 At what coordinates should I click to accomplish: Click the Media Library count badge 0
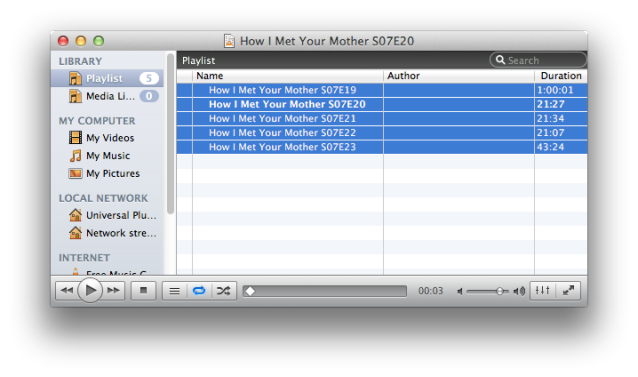(149, 96)
